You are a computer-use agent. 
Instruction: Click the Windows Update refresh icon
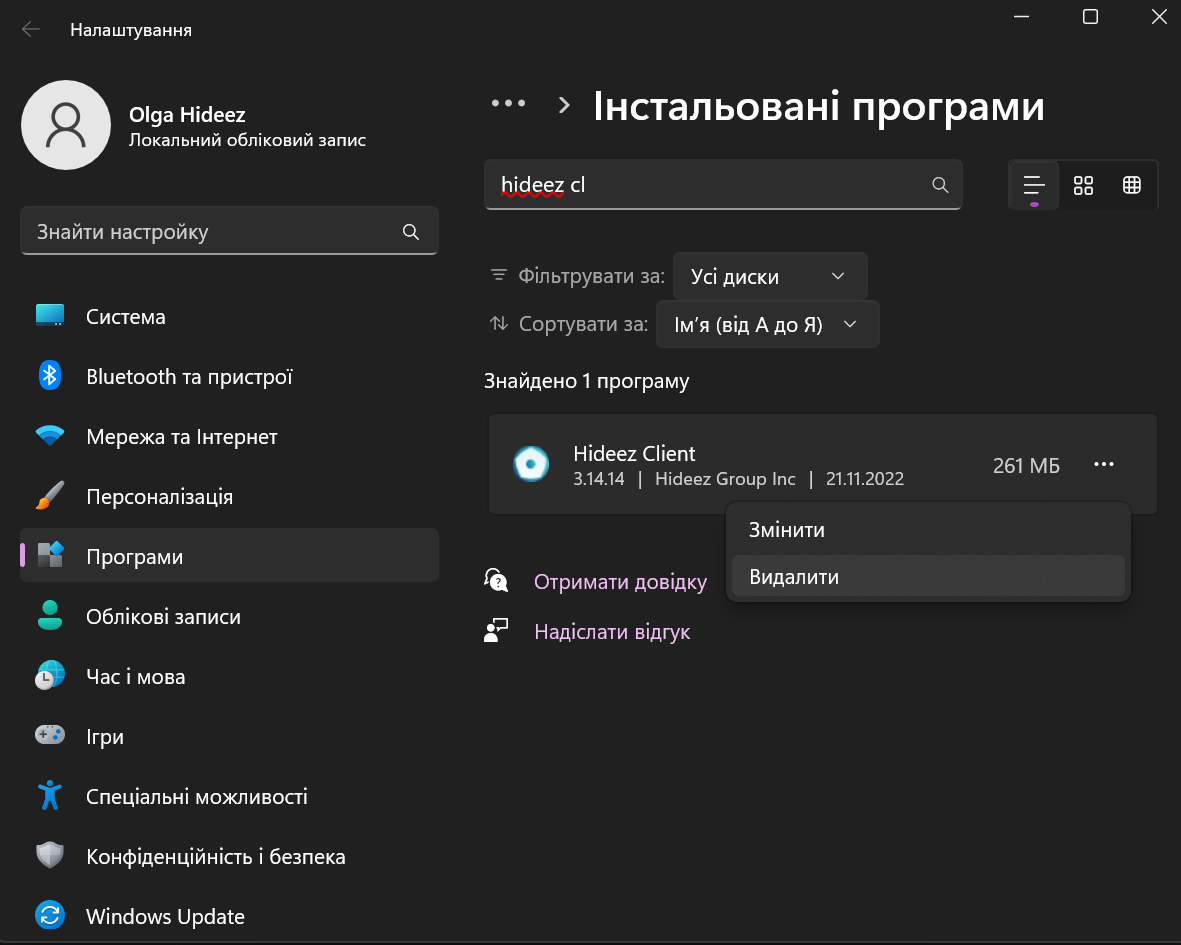point(50,916)
